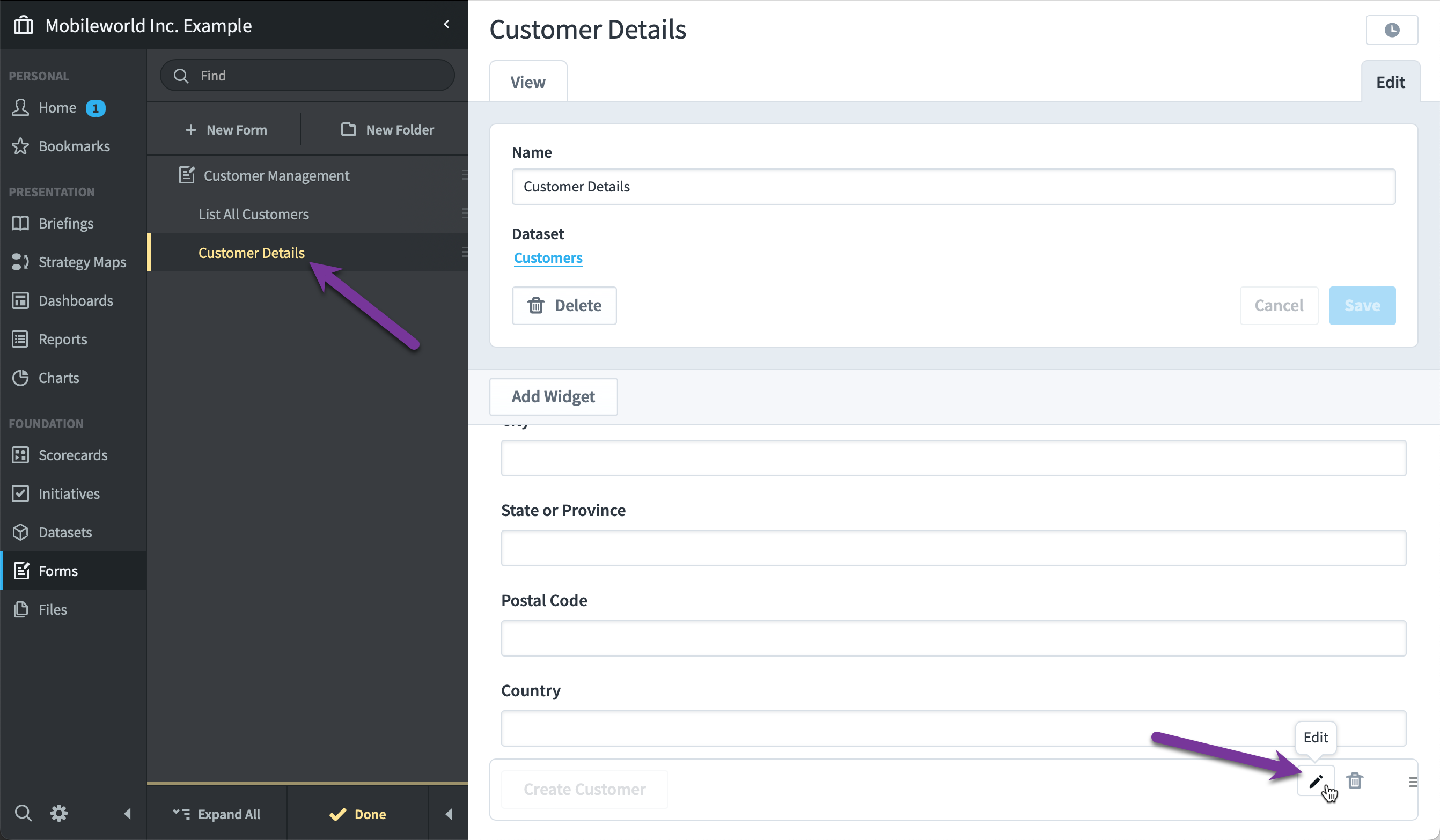Click the City input field
1440x840 pixels.
coord(953,458)
